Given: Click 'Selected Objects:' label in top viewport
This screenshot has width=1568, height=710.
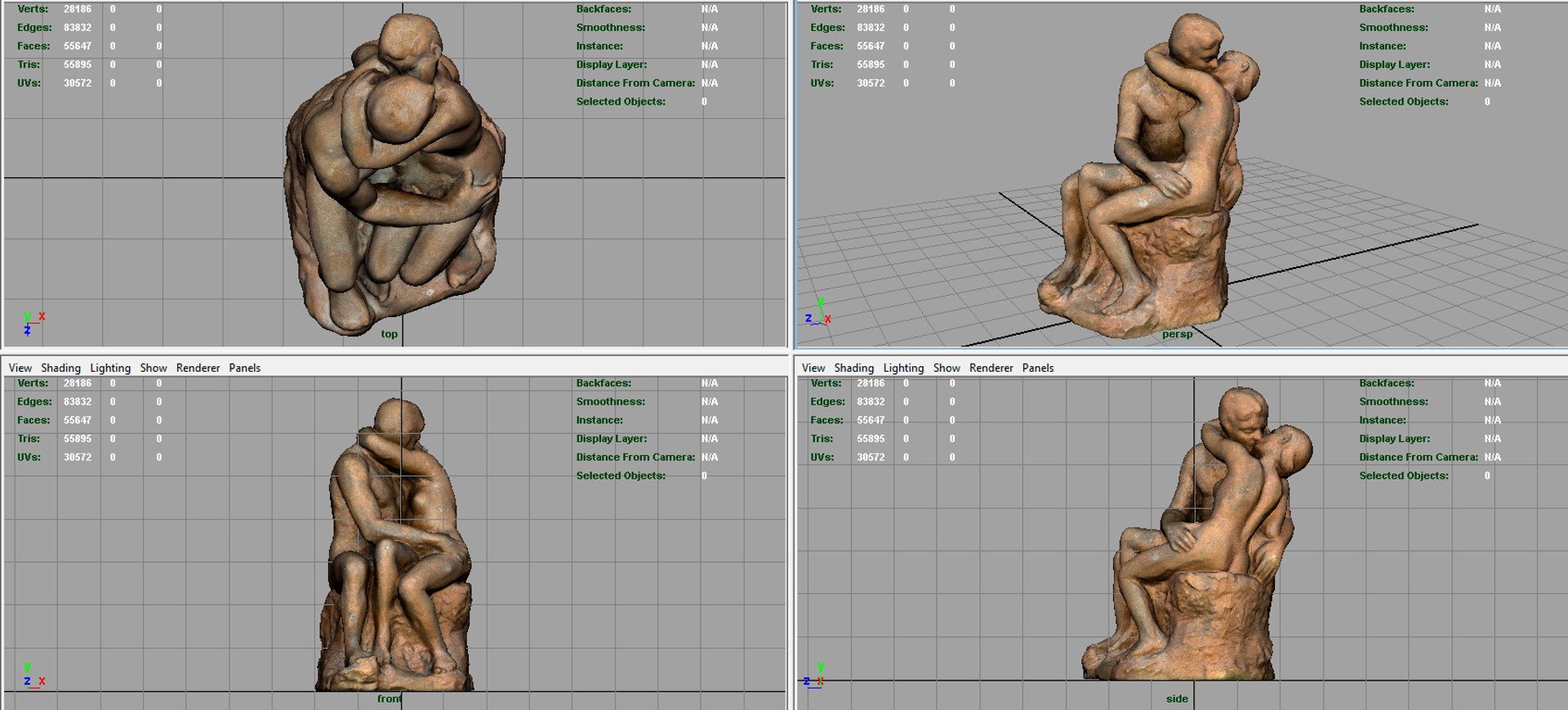Looking at the screenshot, I should (x=621, y=102).
